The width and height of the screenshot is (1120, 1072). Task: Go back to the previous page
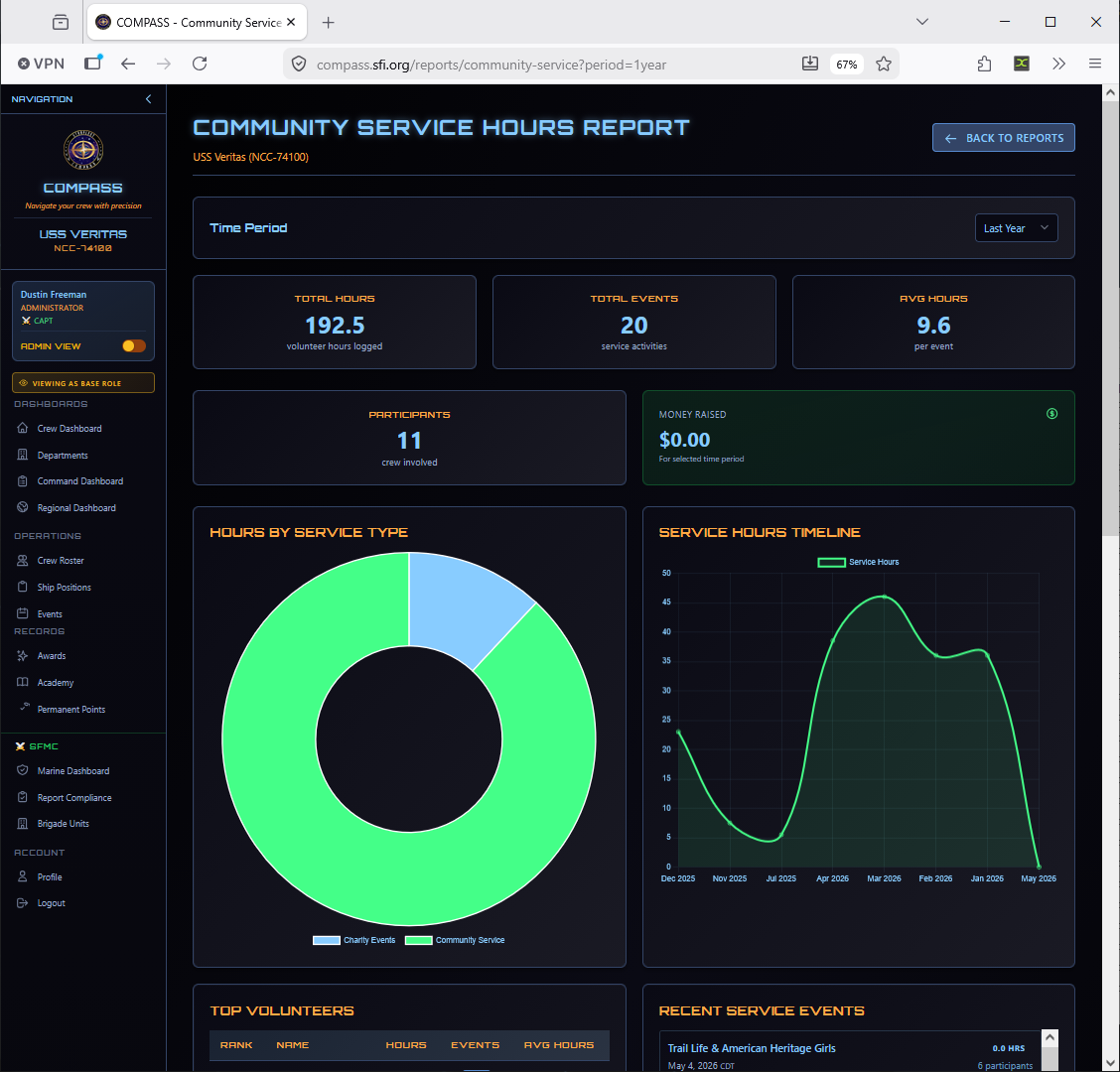click(128, 64)
